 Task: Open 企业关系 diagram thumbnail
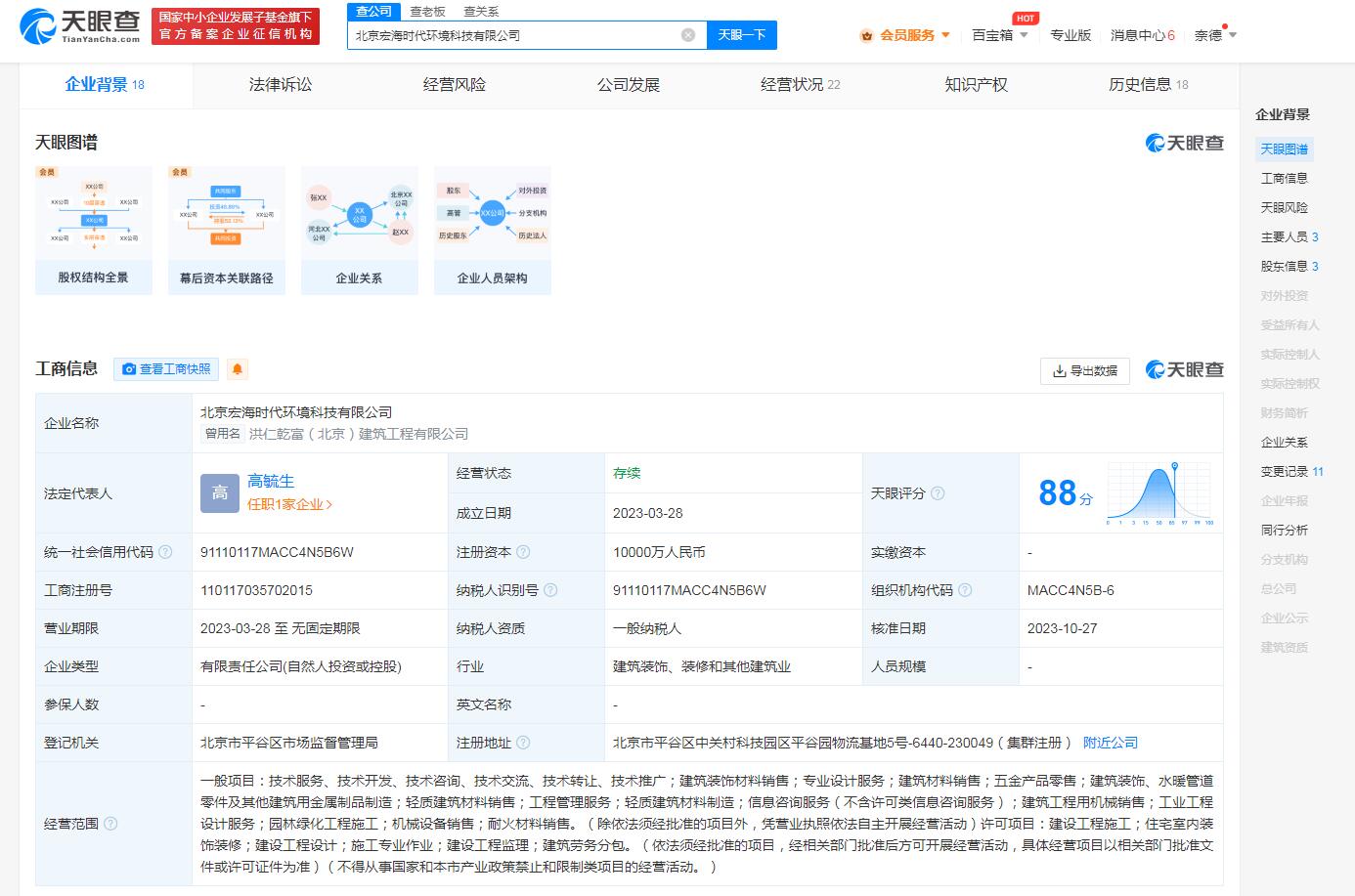(360, 231)
